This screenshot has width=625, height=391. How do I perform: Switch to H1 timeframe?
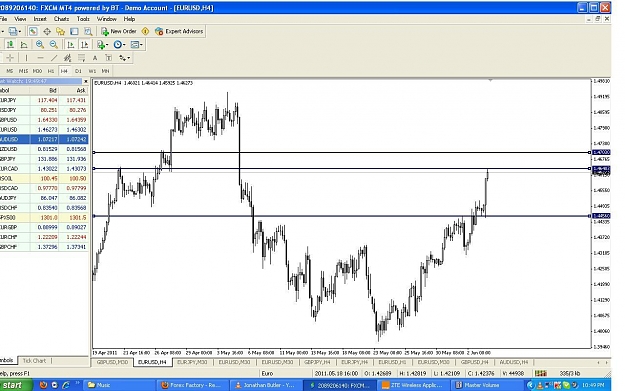[x=51, y=71]
